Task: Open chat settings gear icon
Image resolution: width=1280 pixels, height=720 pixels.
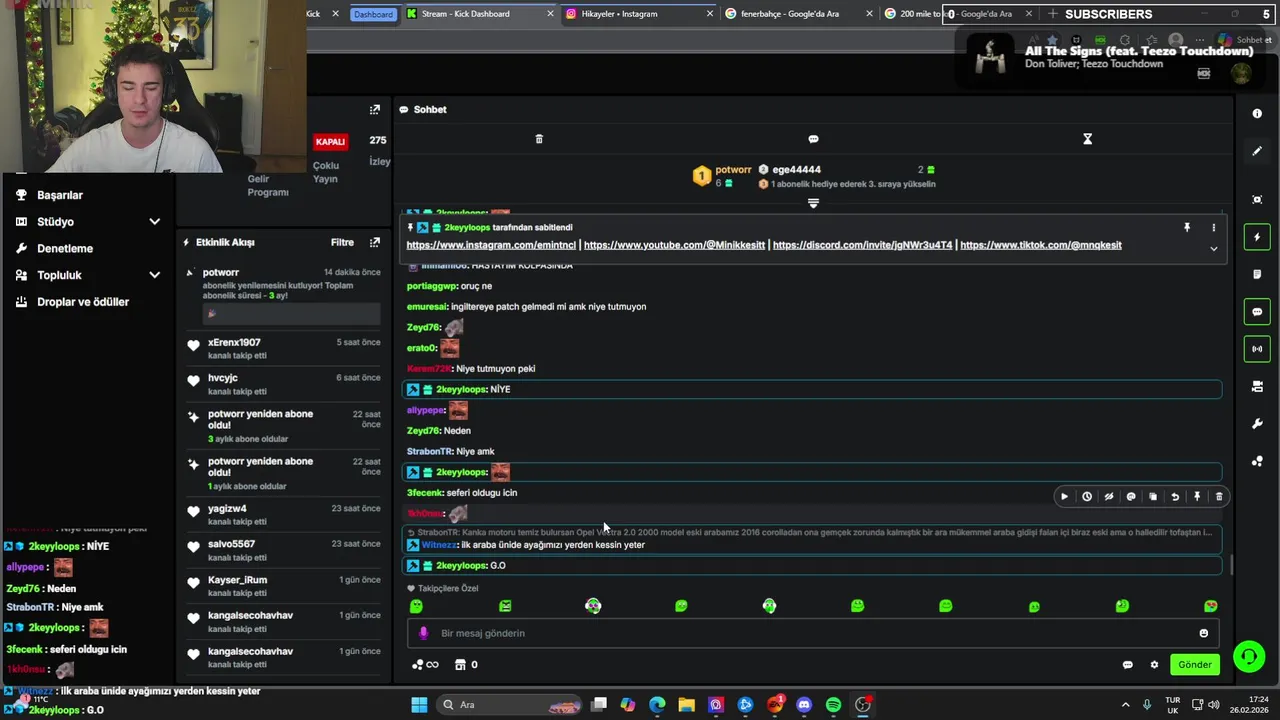Action: 1154,665
